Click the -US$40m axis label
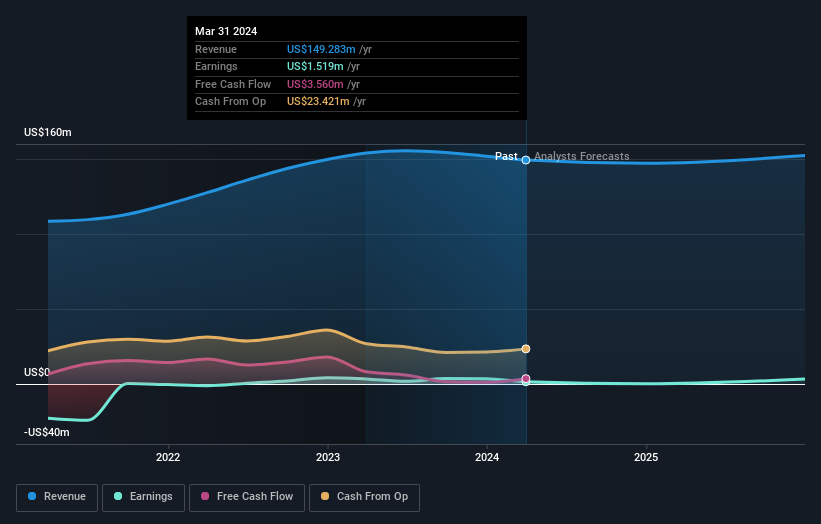Screen dimensions: 821x524 [x=47, y=432]
